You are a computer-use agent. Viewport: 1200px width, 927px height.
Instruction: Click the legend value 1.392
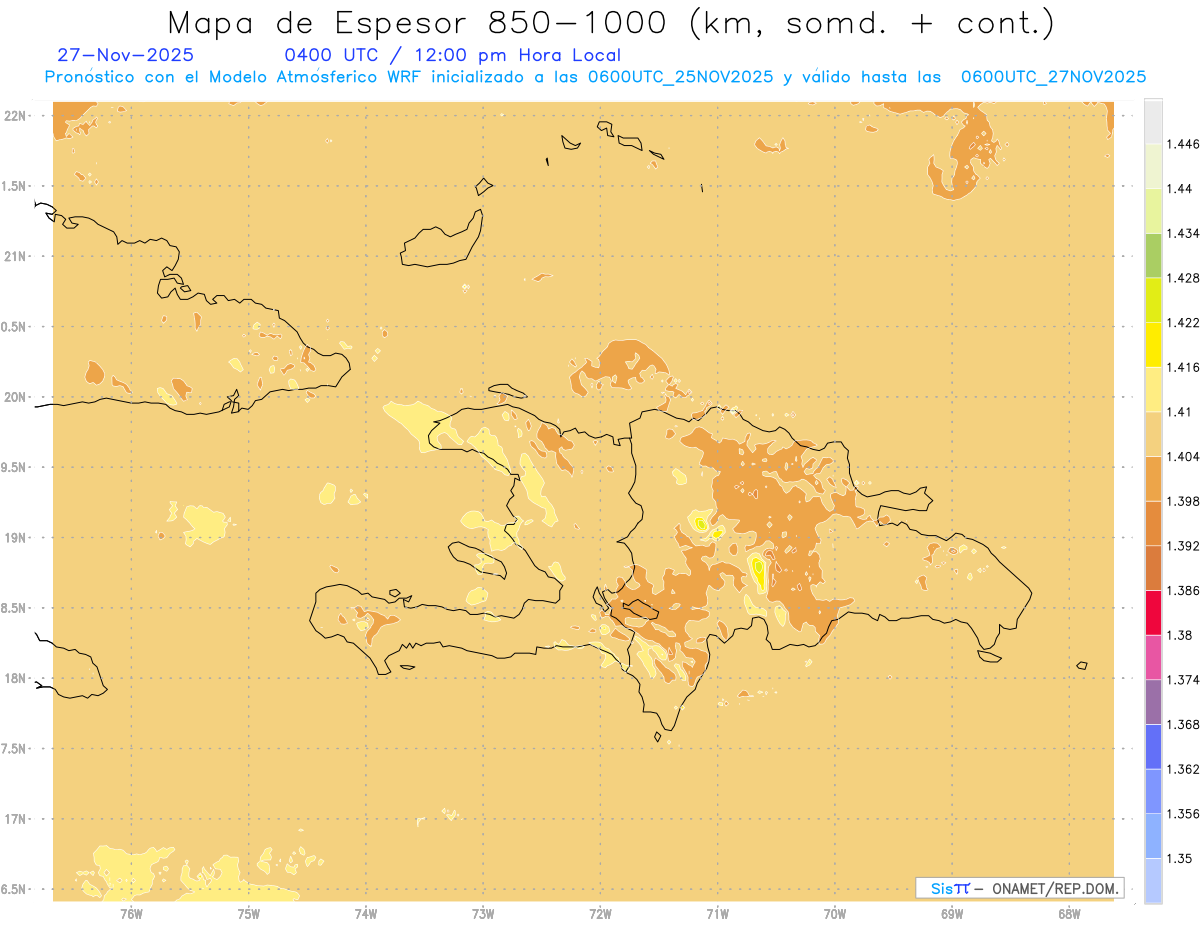tap(1184, 546)
